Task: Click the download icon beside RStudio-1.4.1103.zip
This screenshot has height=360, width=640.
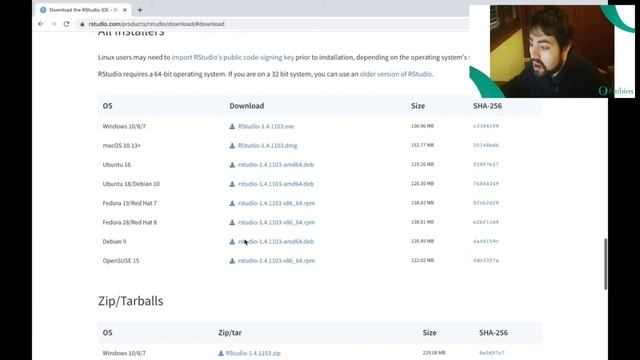Action: click(x=221, y=353)
